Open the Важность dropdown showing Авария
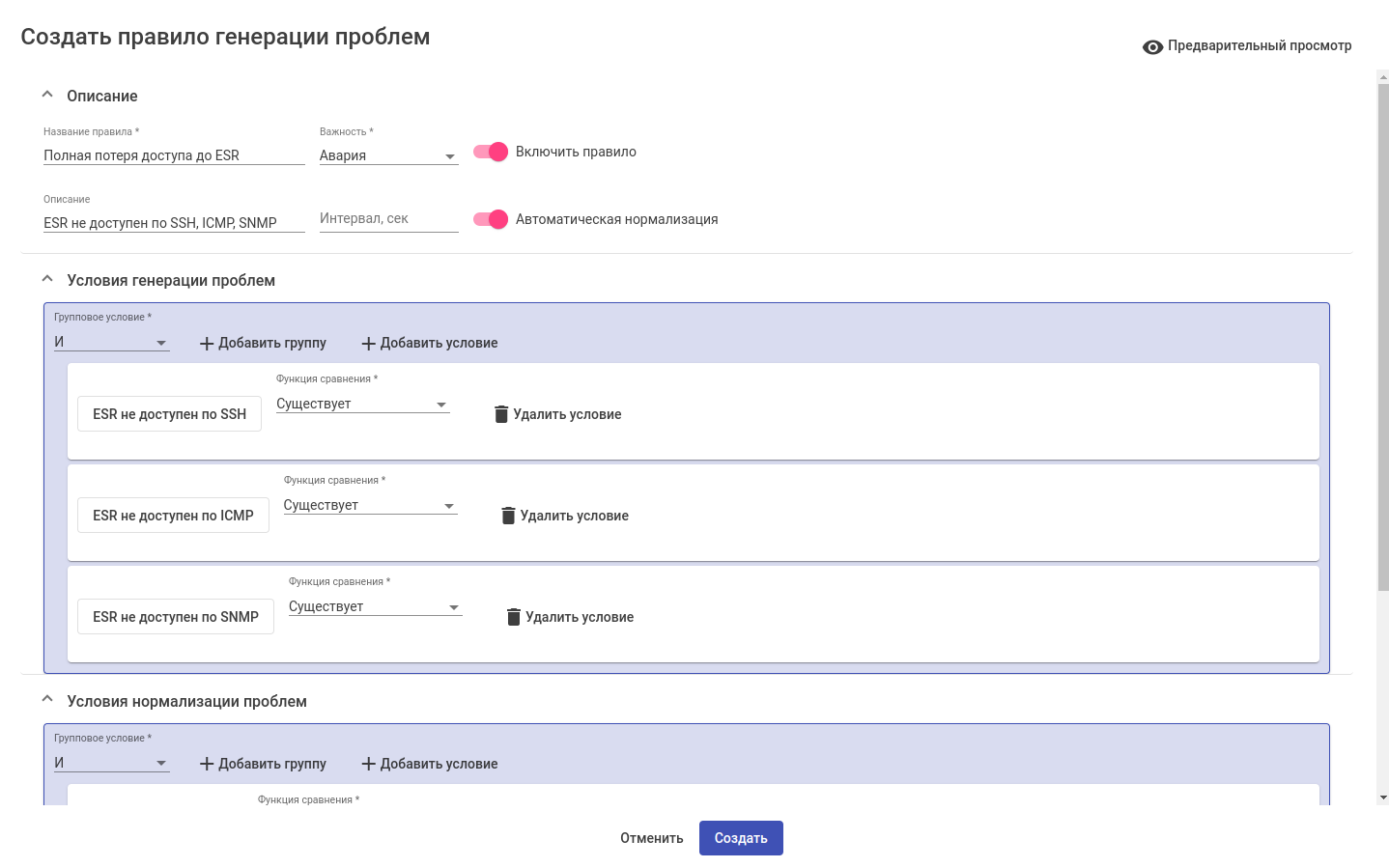The height and width of the screenshot is (868, 1389). [x=388, y=155]
